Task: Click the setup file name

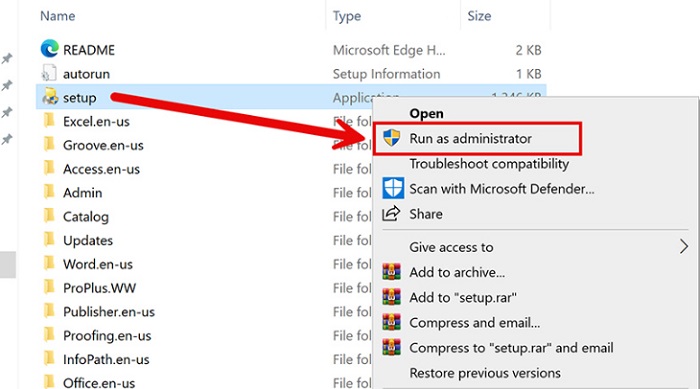Action: 79,98
